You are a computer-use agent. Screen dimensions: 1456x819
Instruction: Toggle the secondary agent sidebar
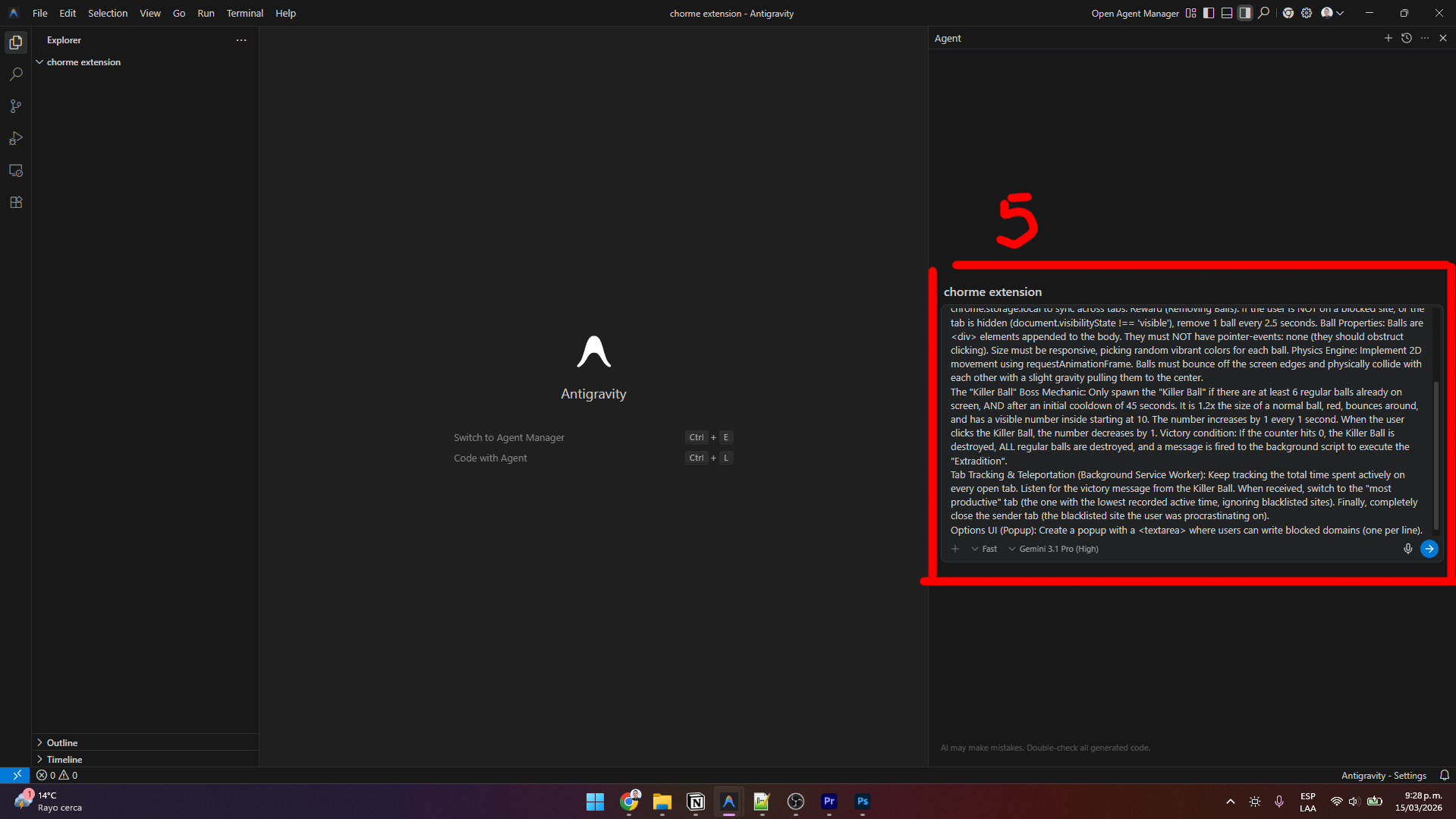[1245, 13]
